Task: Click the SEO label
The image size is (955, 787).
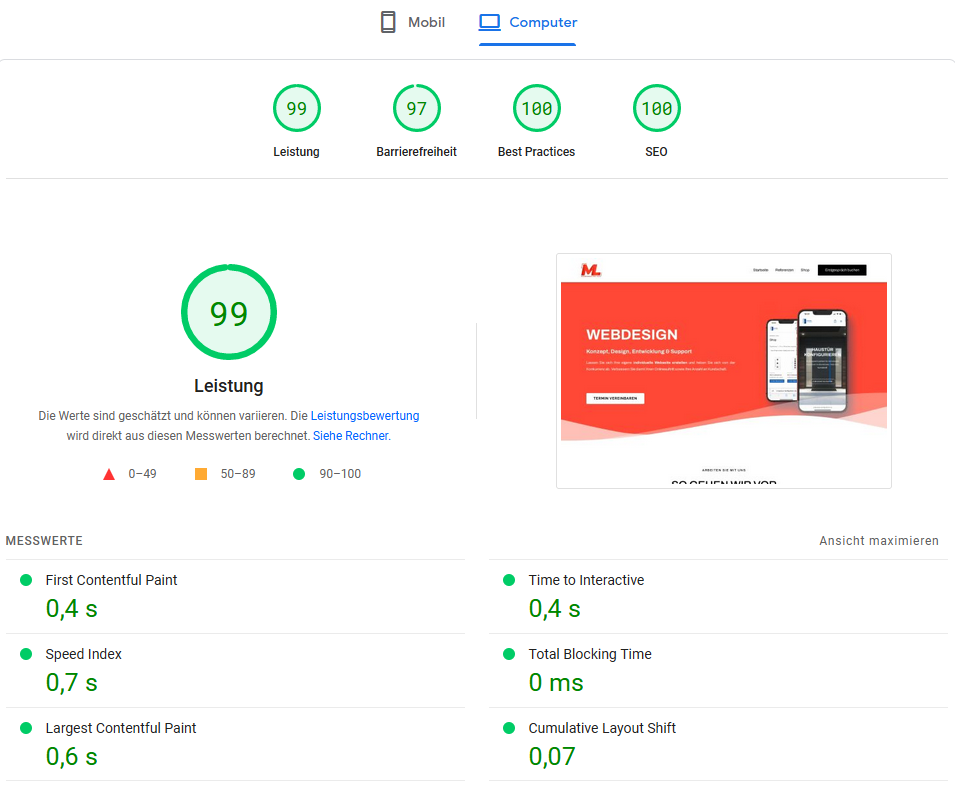Action: (x=657, y=152)
